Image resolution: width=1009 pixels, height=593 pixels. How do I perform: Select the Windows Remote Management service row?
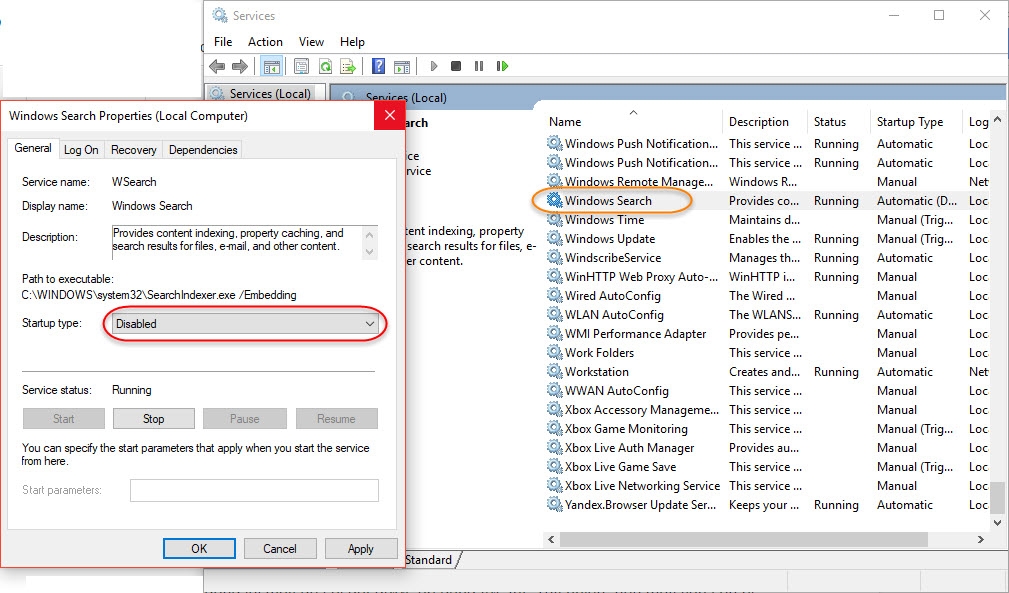click(x=766, y=181)
